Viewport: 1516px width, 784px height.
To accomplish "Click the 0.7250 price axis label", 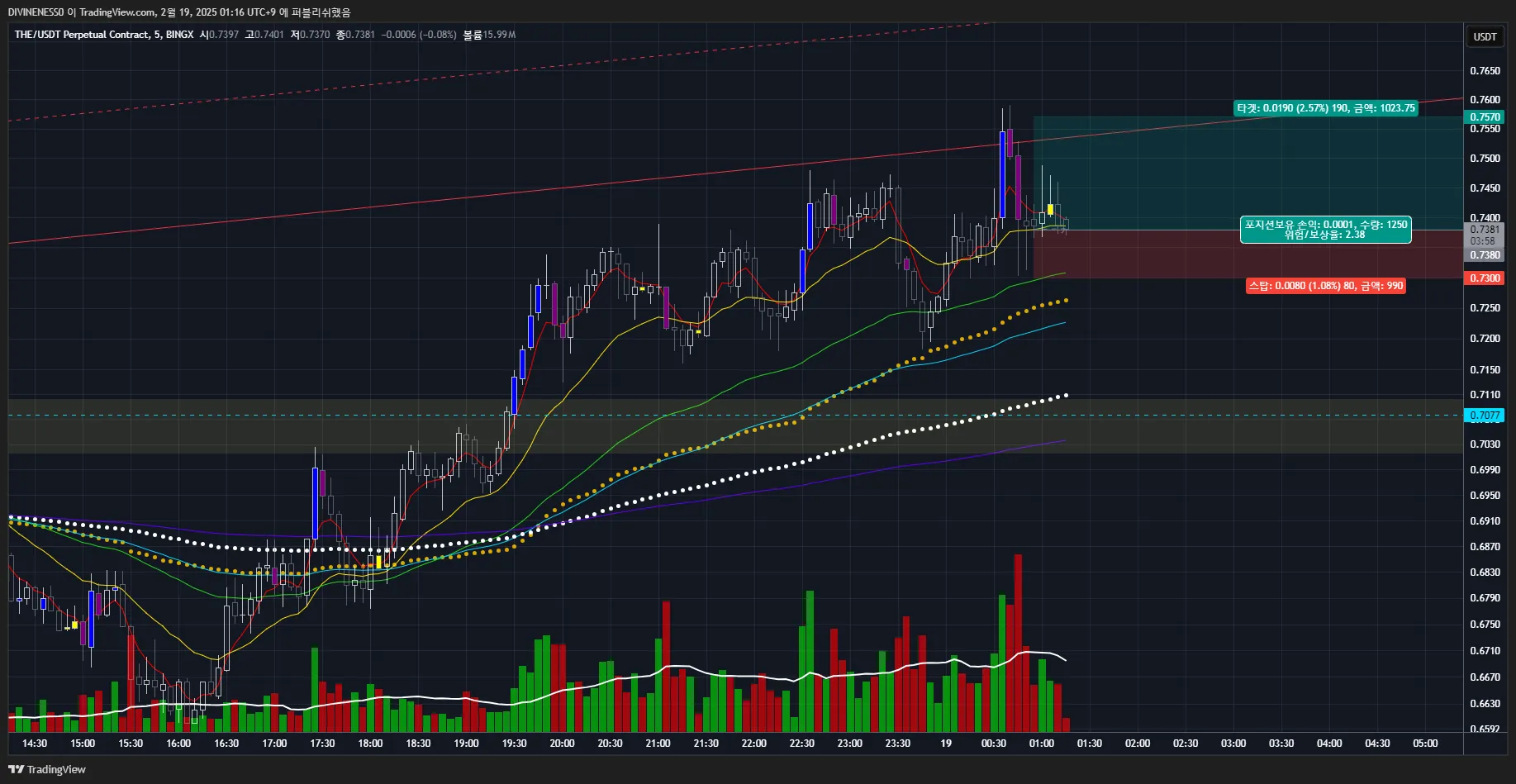I will coord(1485,308).
